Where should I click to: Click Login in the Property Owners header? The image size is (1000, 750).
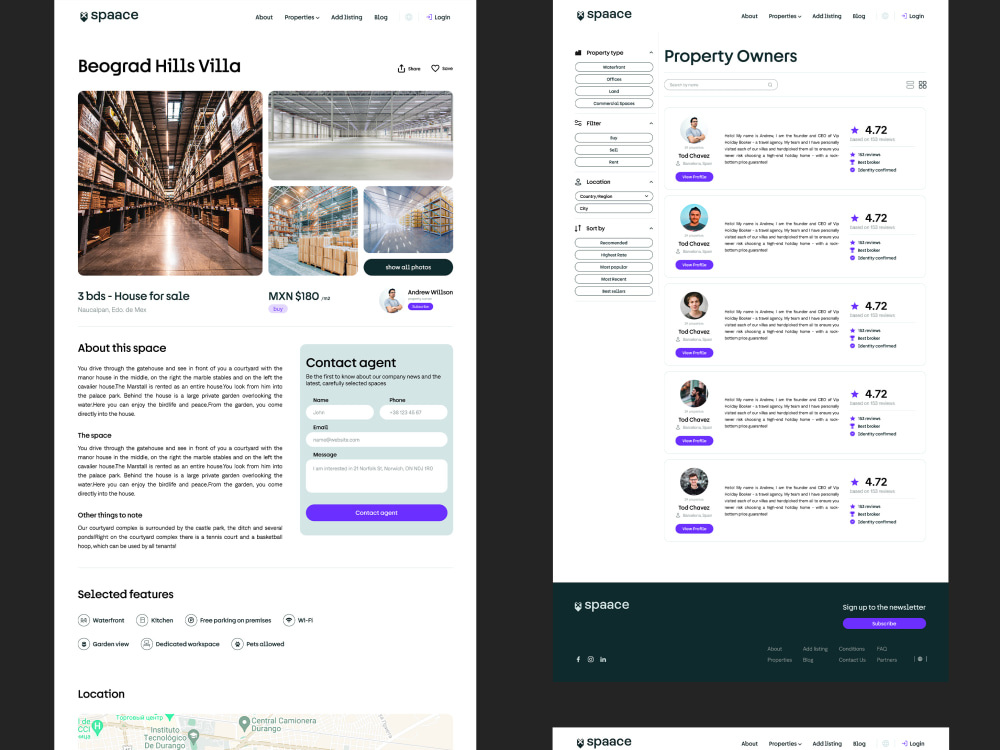click(913, 16)
